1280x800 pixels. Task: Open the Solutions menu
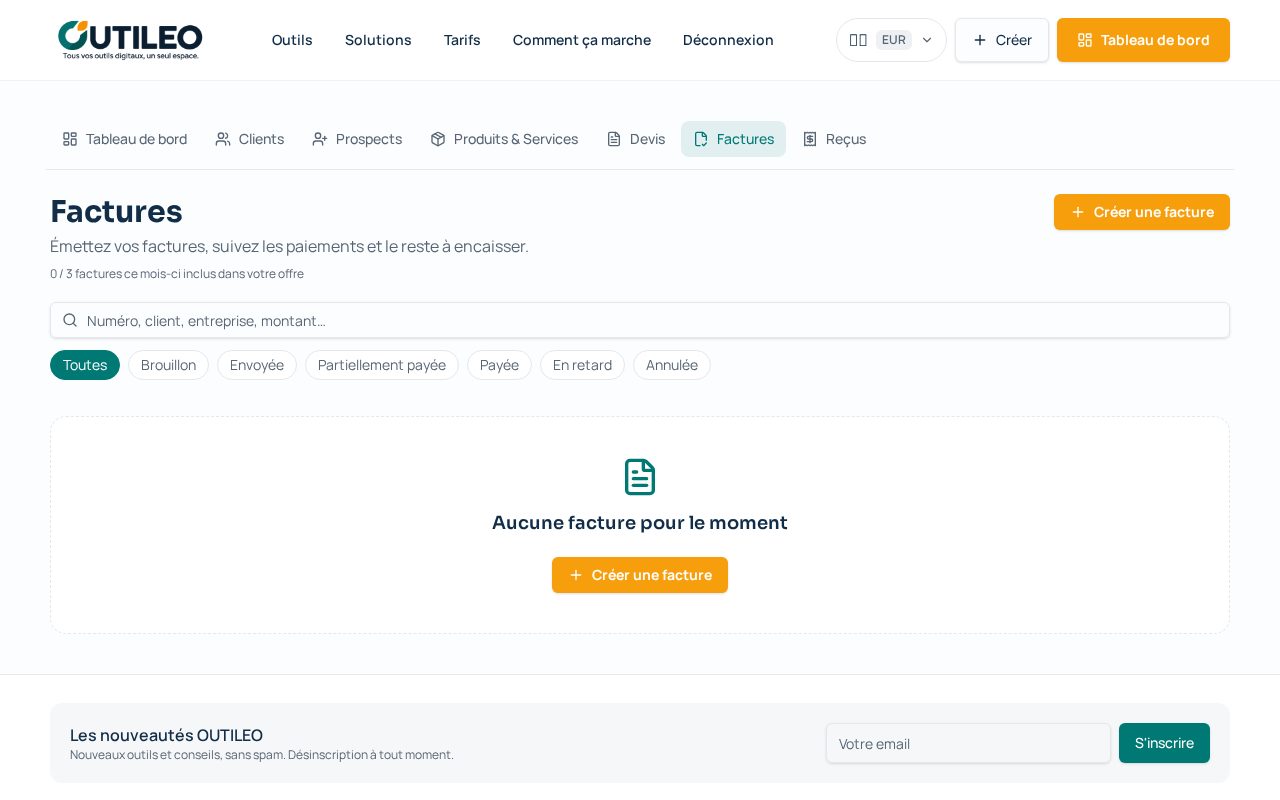(378, 40)
